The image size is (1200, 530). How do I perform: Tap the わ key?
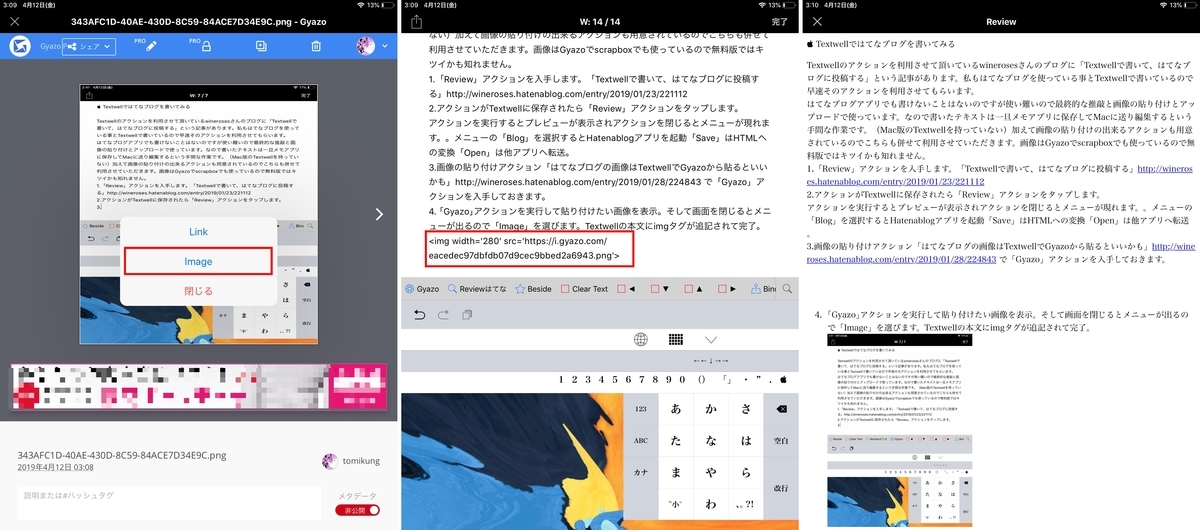711,503
